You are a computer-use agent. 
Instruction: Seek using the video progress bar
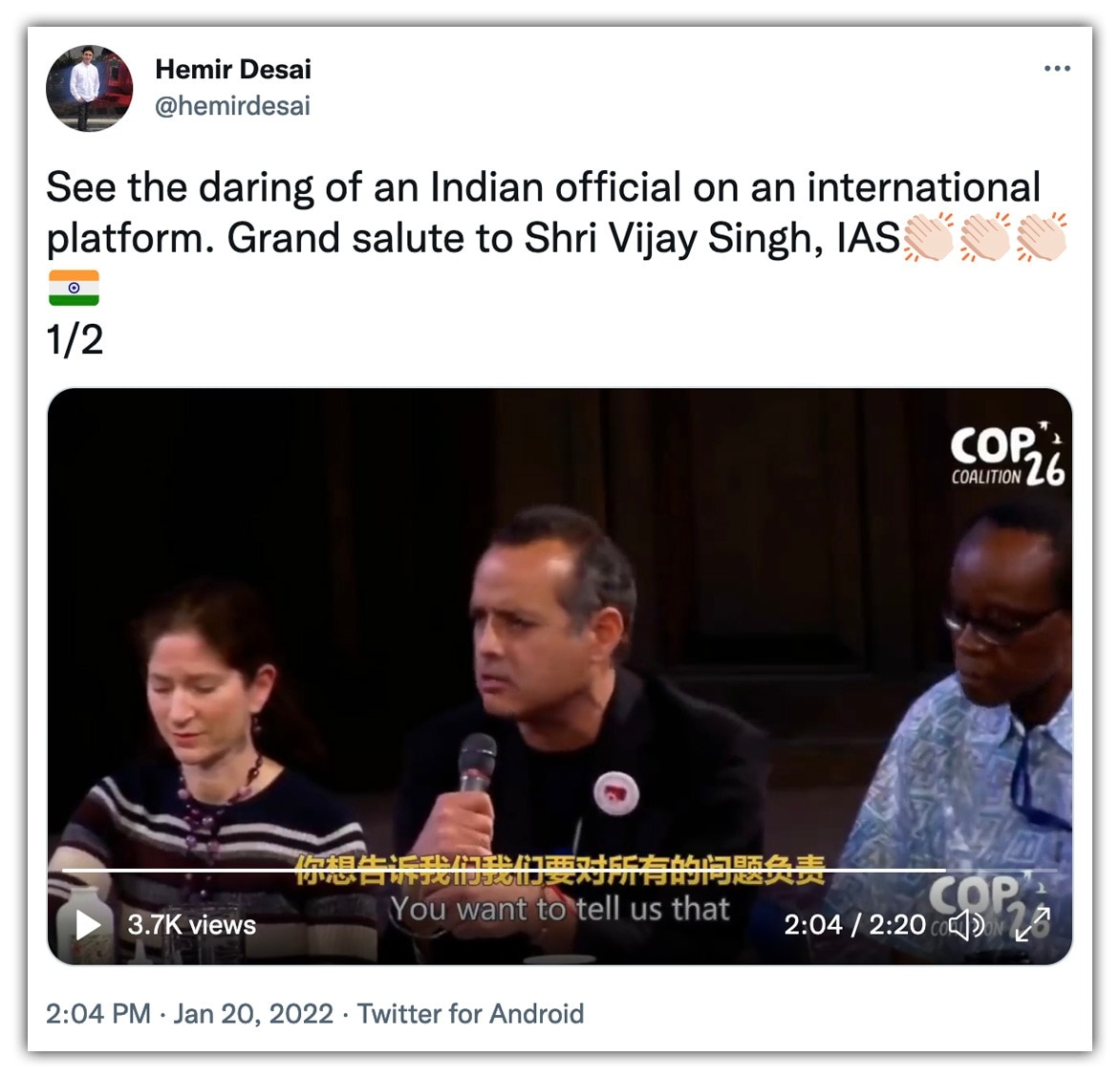click(559, 870)
